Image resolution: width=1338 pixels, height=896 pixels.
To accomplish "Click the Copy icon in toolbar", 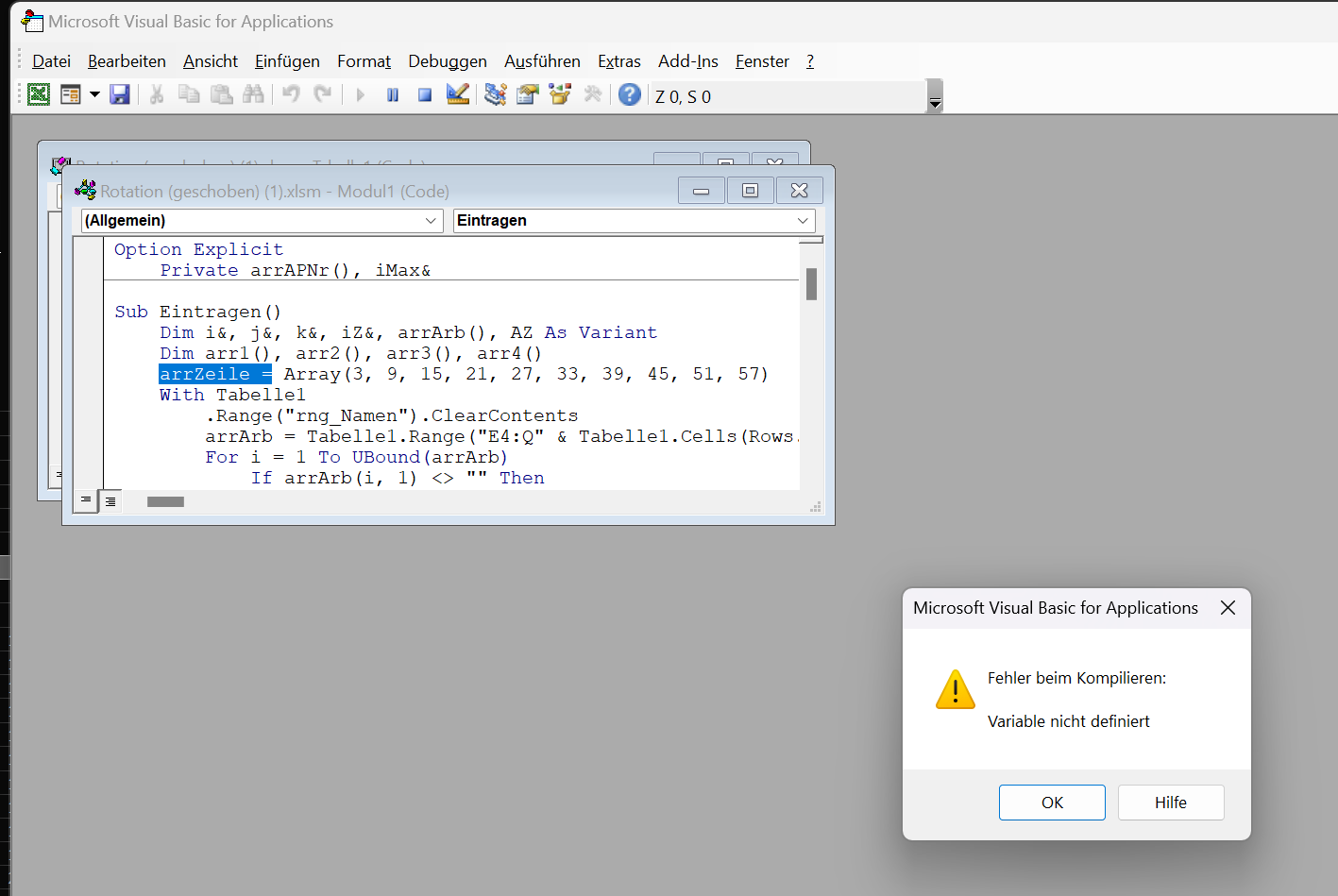I will pos(189,94).
